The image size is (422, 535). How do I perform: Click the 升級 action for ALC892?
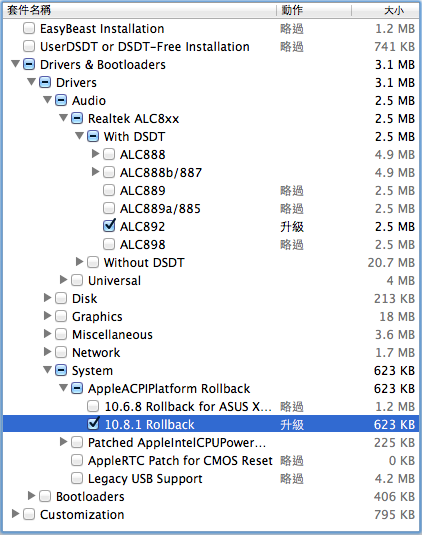click(x=292, y=227)
